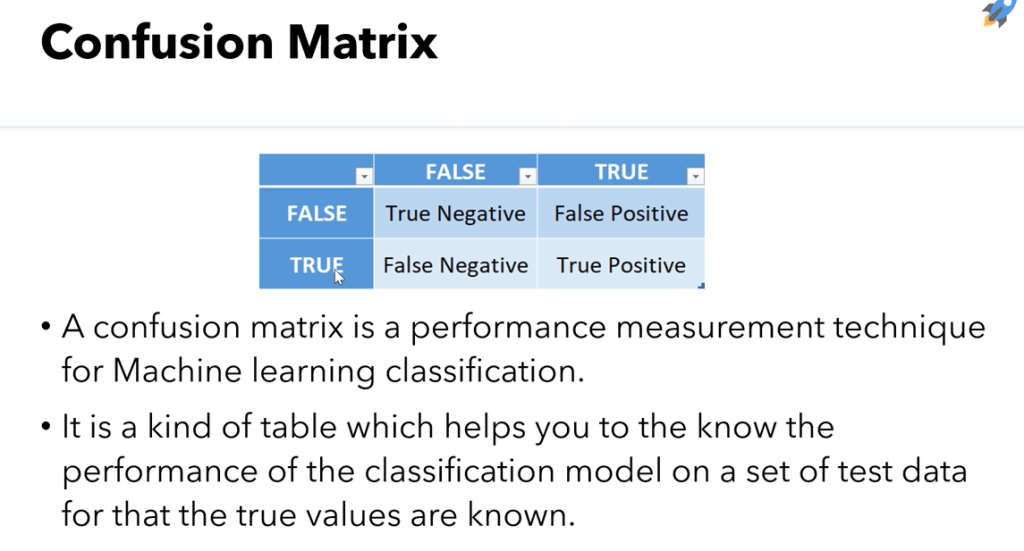Open the filter dropdown in the TRUE column header
This screenshot has height=551, width=1024.
point(694,177)
